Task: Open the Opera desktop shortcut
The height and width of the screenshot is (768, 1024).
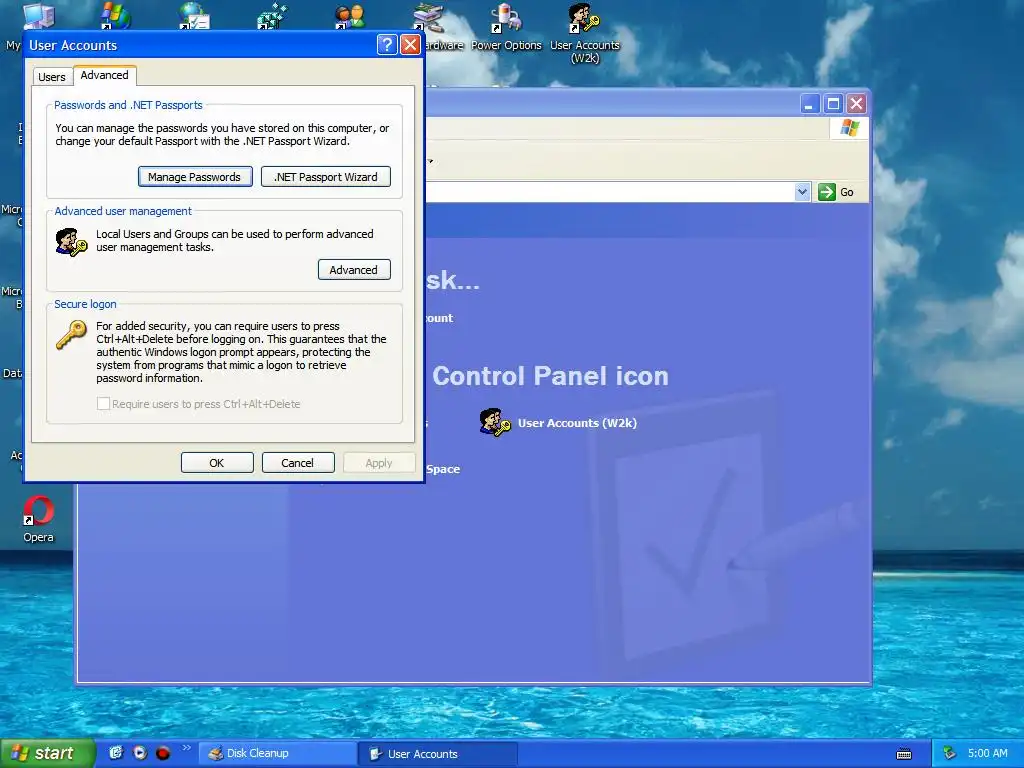Action: pos(39,519)
